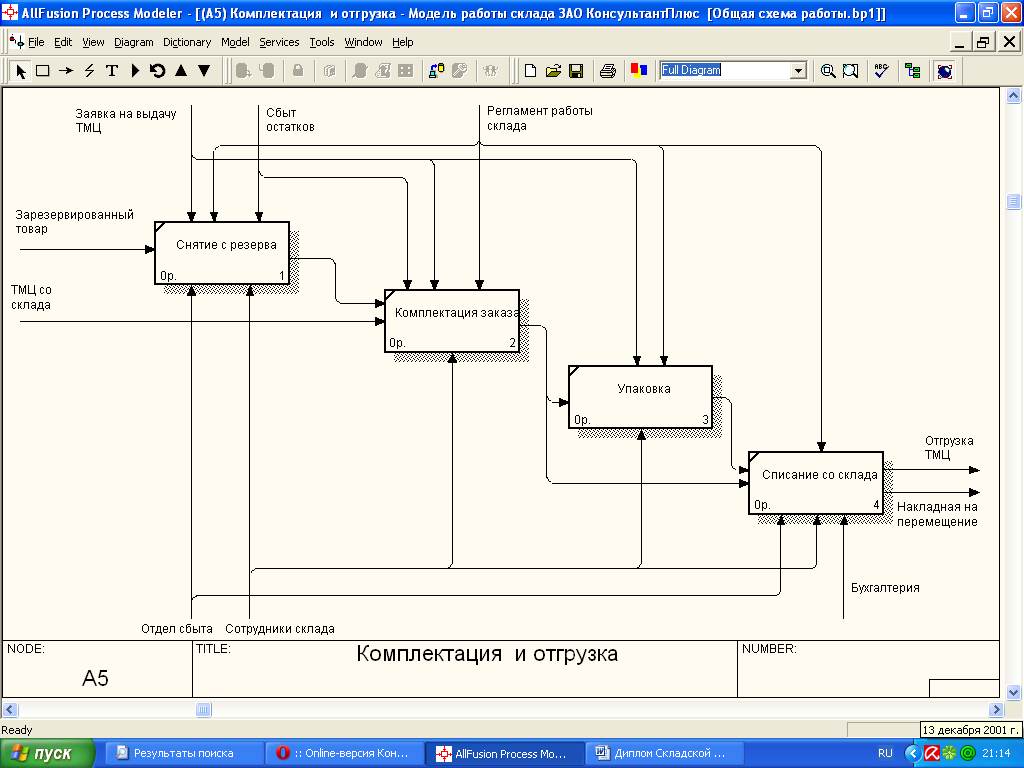
Task: Select the 'Упаковка' activity box
Action: (x=641, y=397)
